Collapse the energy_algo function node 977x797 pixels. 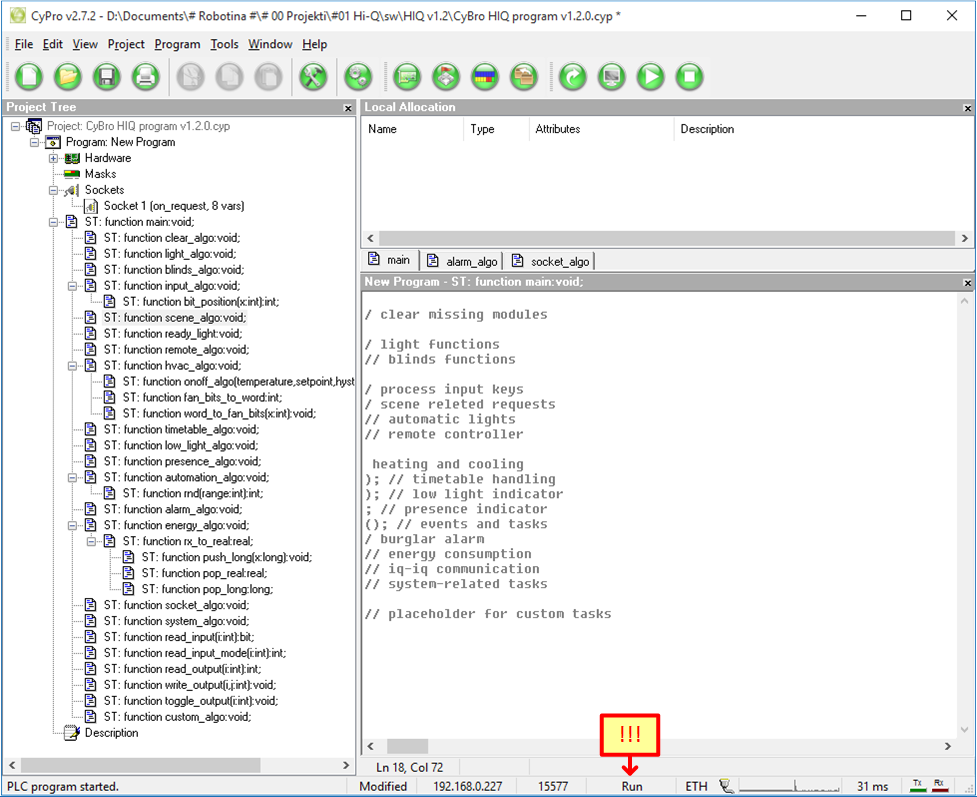(x=74, y=525)
